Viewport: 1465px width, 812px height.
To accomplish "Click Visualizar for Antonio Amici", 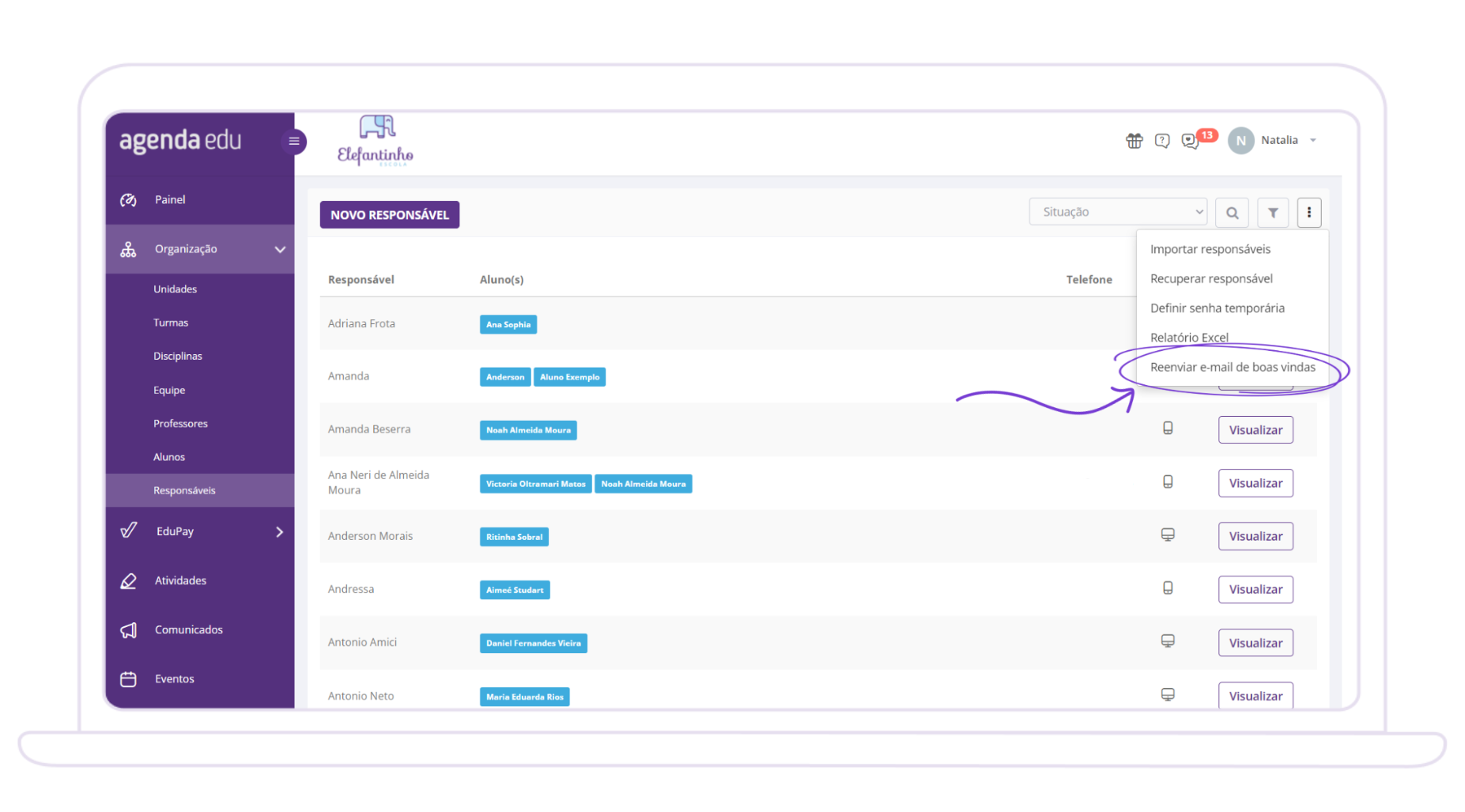I will tap(1255, 643).
